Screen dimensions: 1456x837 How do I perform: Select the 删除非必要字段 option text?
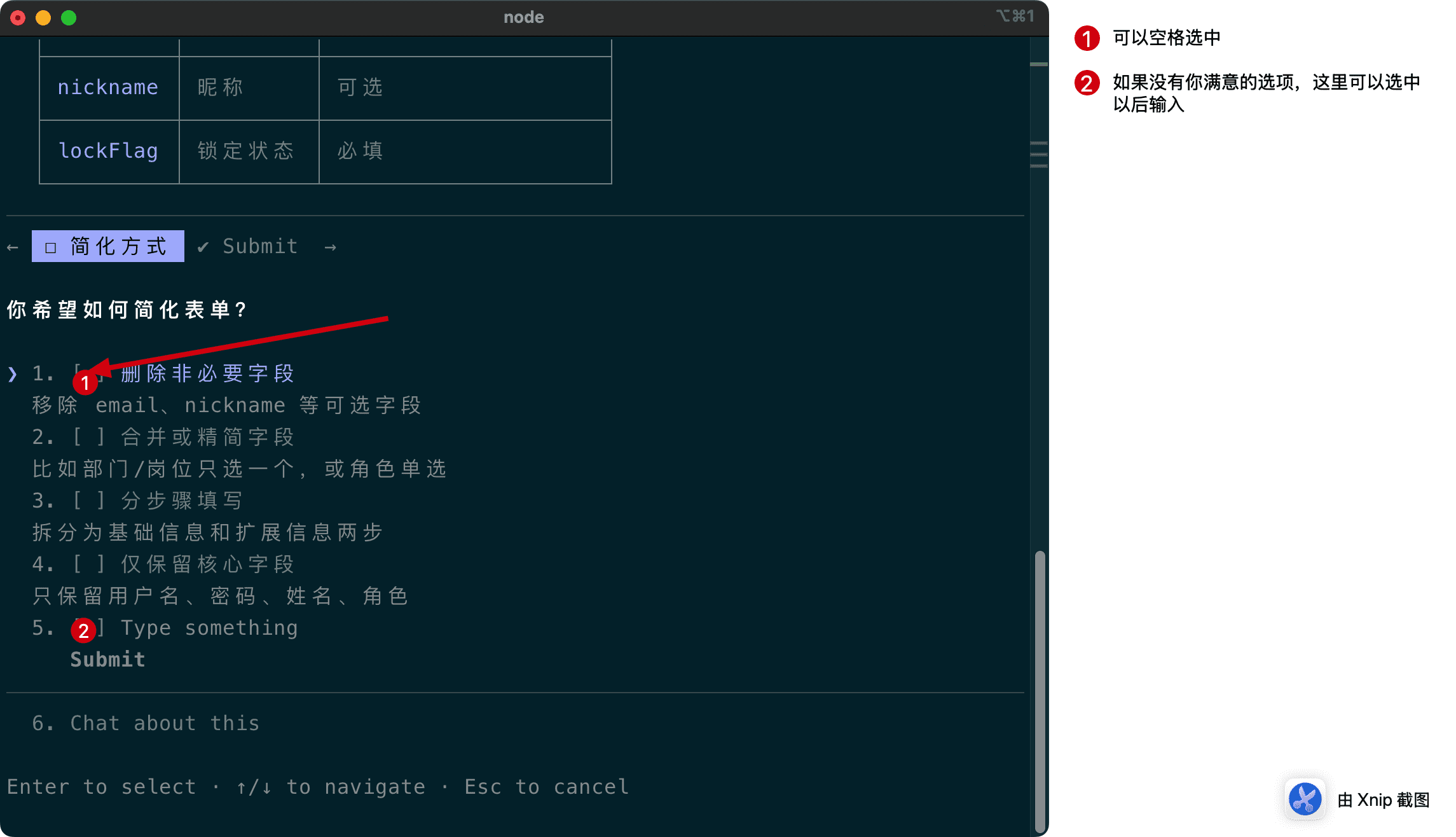click(207, 373)
